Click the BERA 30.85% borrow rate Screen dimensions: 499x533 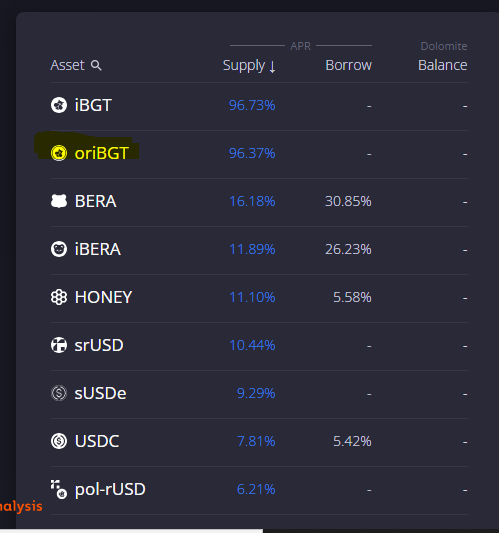[348, 201]
